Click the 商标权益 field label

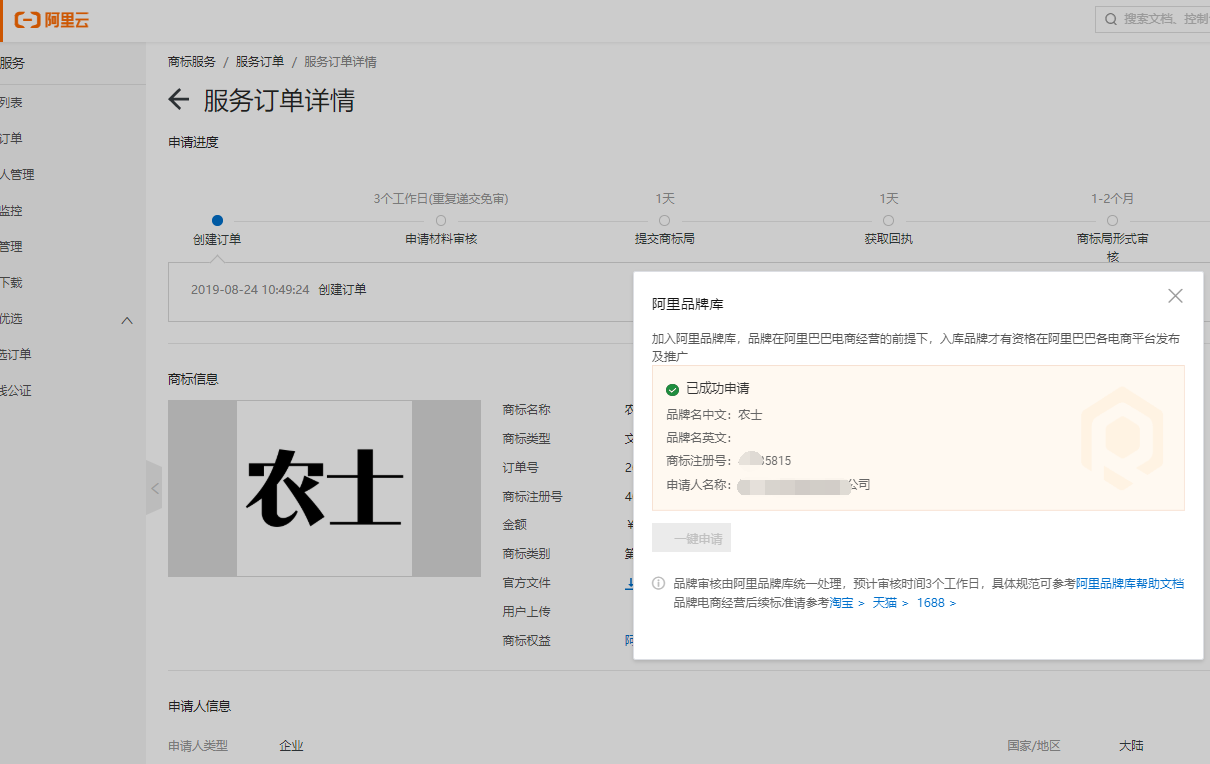[x=526, y=641]
